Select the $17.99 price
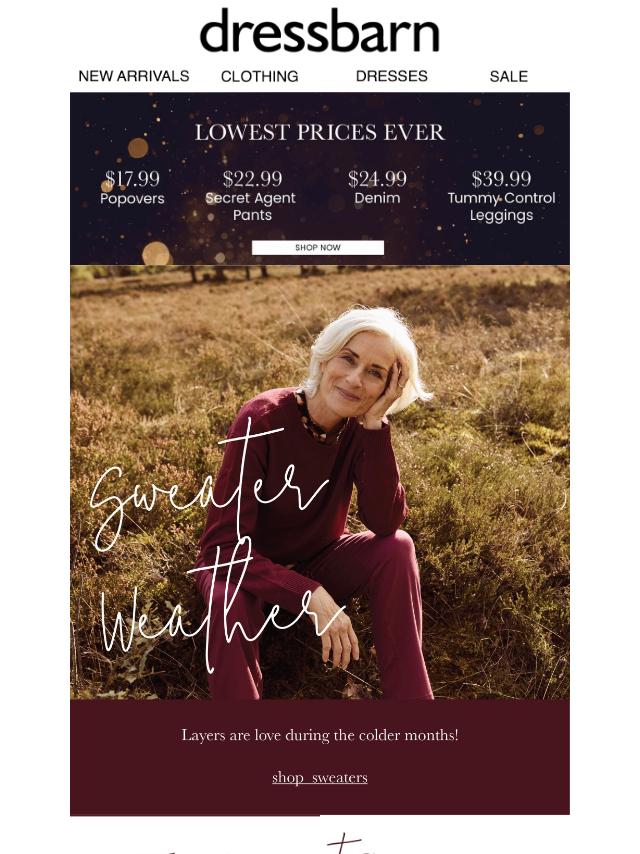The width and height of the screenshot is (640, 854). (x=132, y=179)
